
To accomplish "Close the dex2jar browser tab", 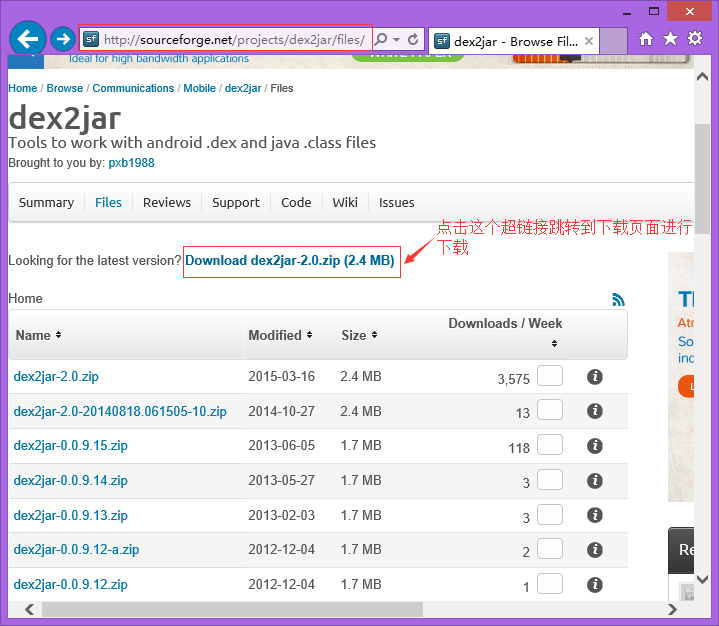I will click(589, 42).
